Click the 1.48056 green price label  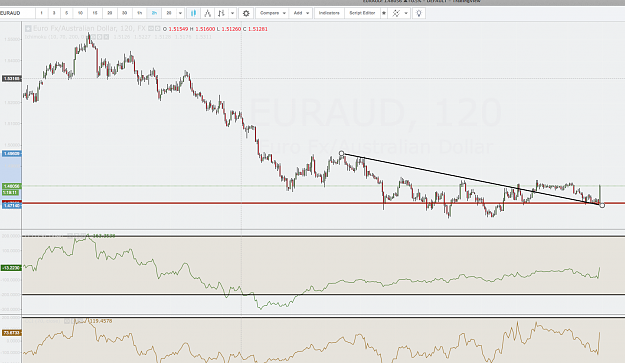point(12,186)
